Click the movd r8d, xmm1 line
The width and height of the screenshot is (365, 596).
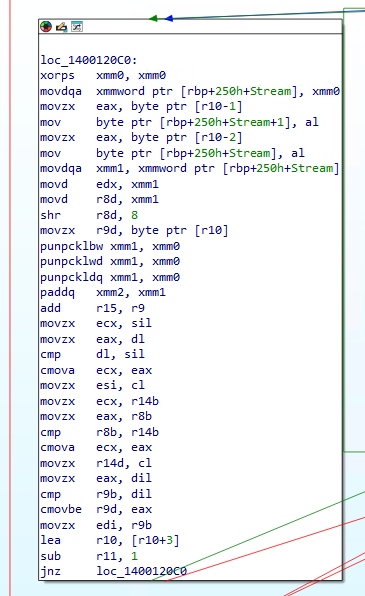coord(99,199)
